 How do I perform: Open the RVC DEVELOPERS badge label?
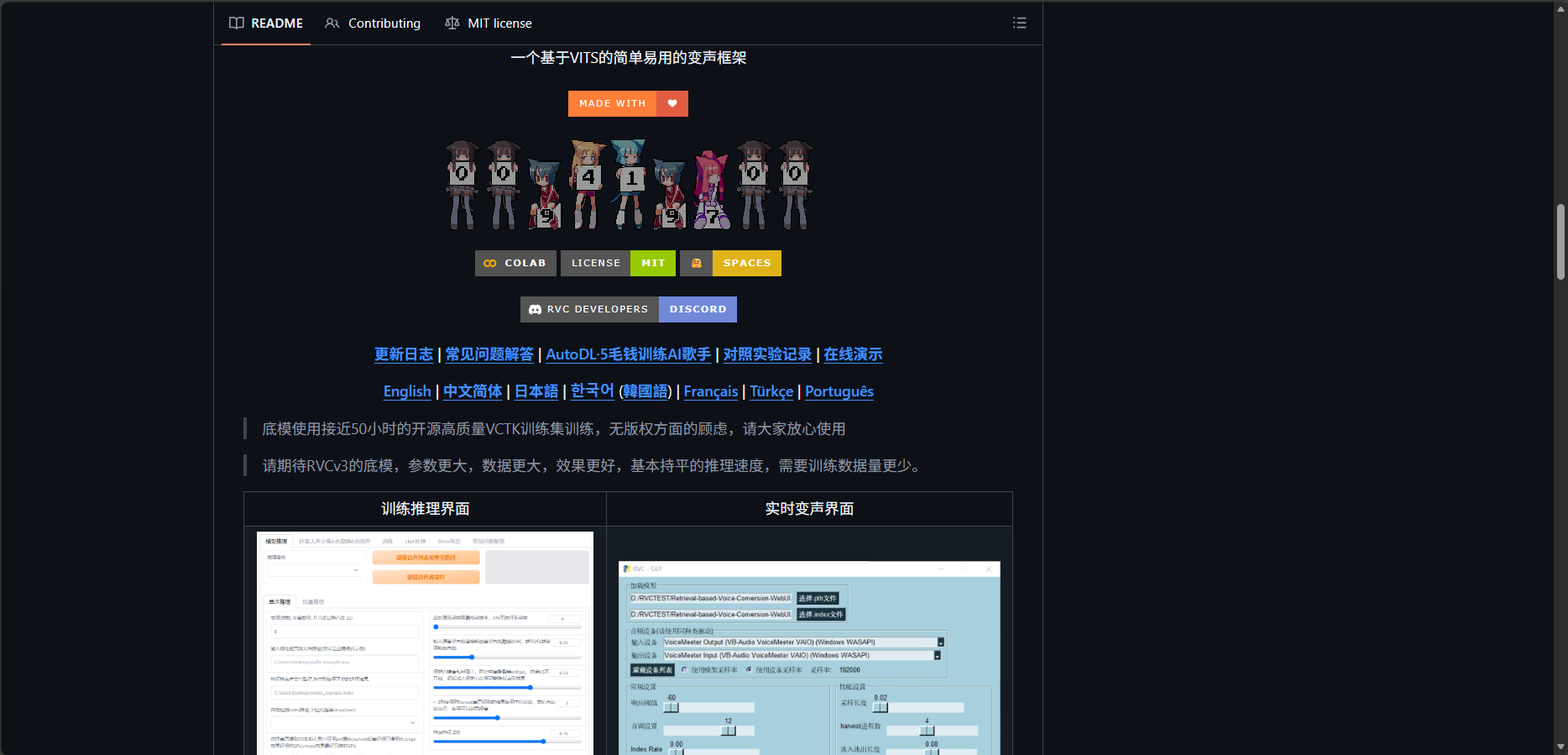(x=589, y=309)
